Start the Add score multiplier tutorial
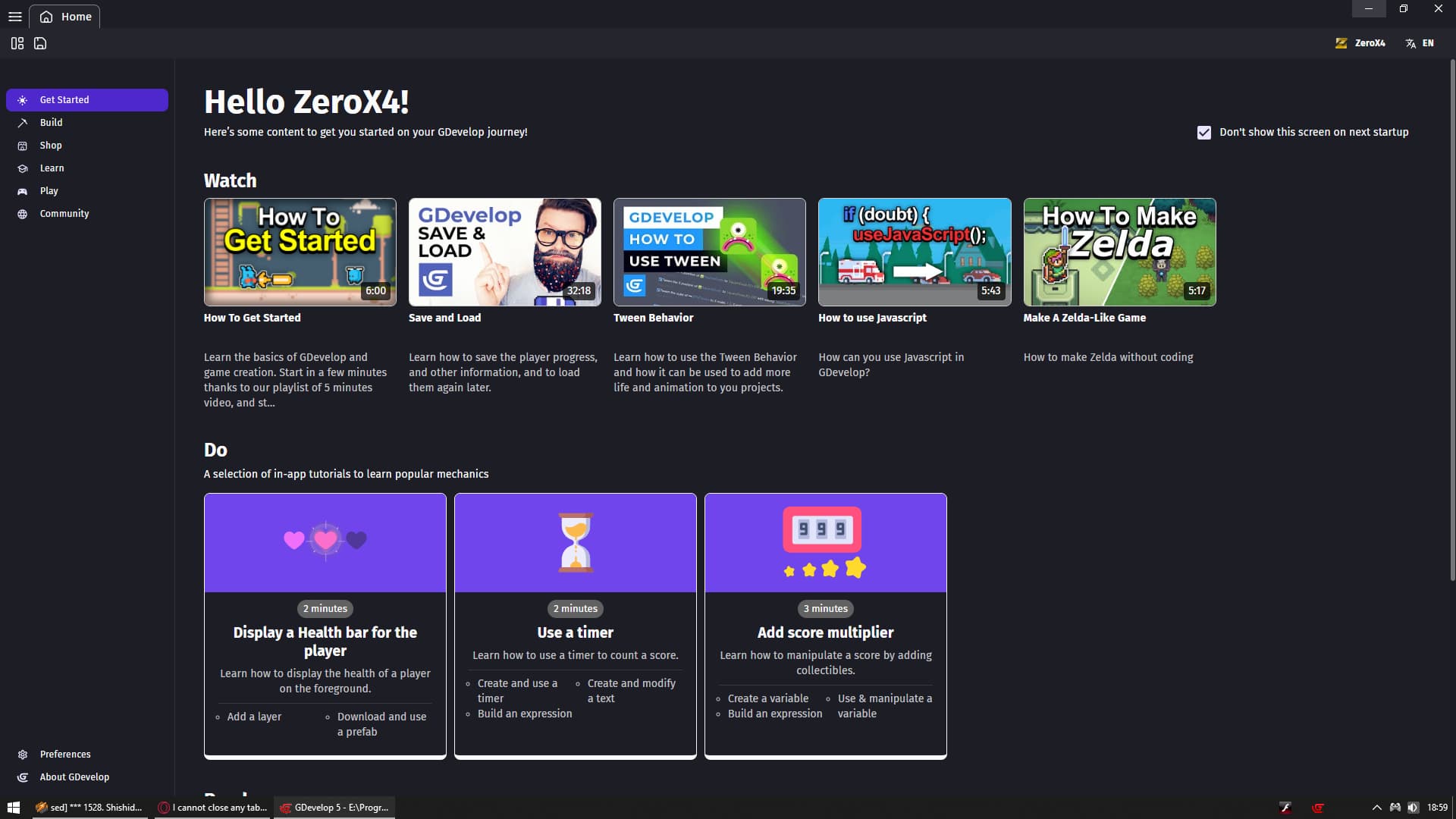This screenshot has width=1456, height=819. pos(826,626)
